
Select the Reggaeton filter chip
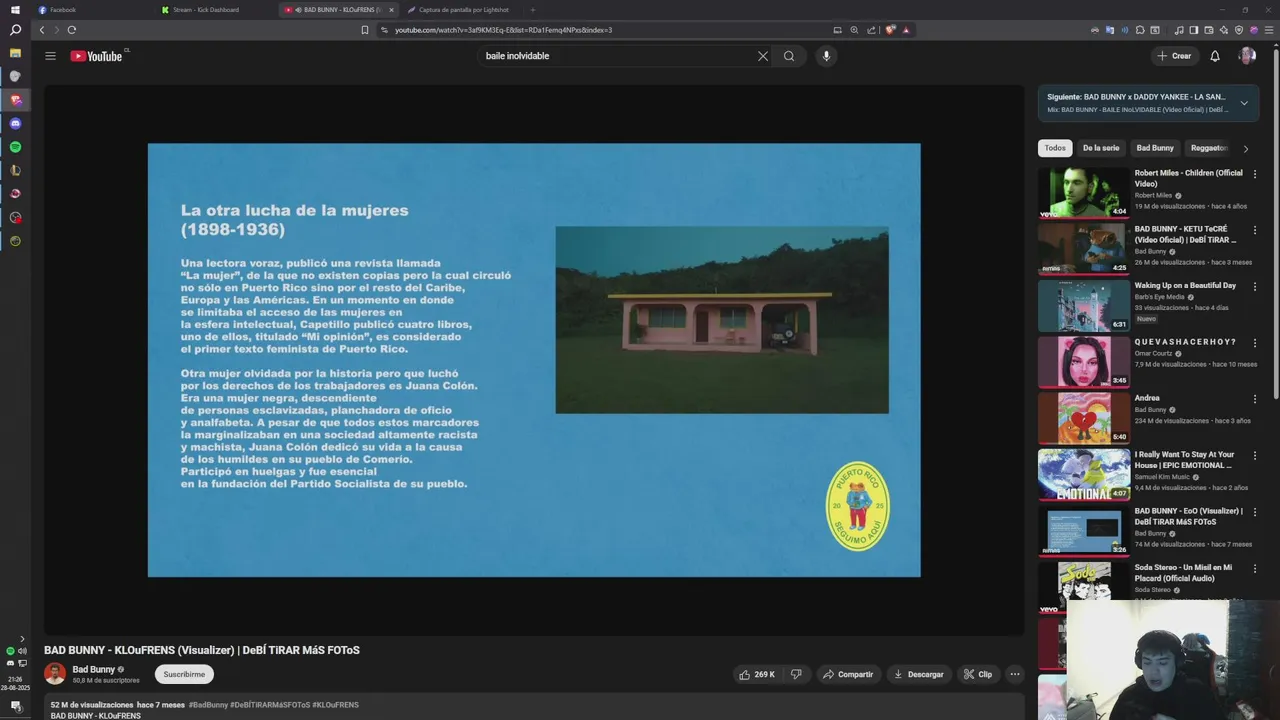coord(1208,148)
